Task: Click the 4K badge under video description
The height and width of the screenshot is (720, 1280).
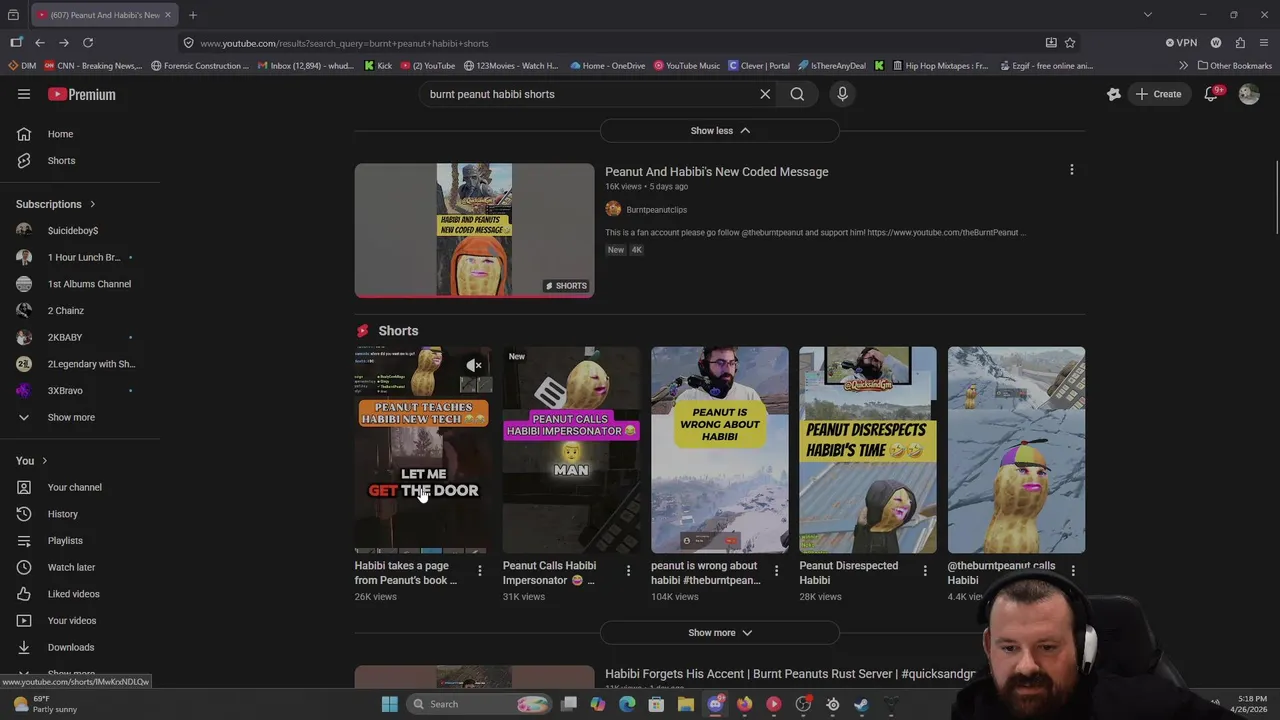Action: pos(636,250)
